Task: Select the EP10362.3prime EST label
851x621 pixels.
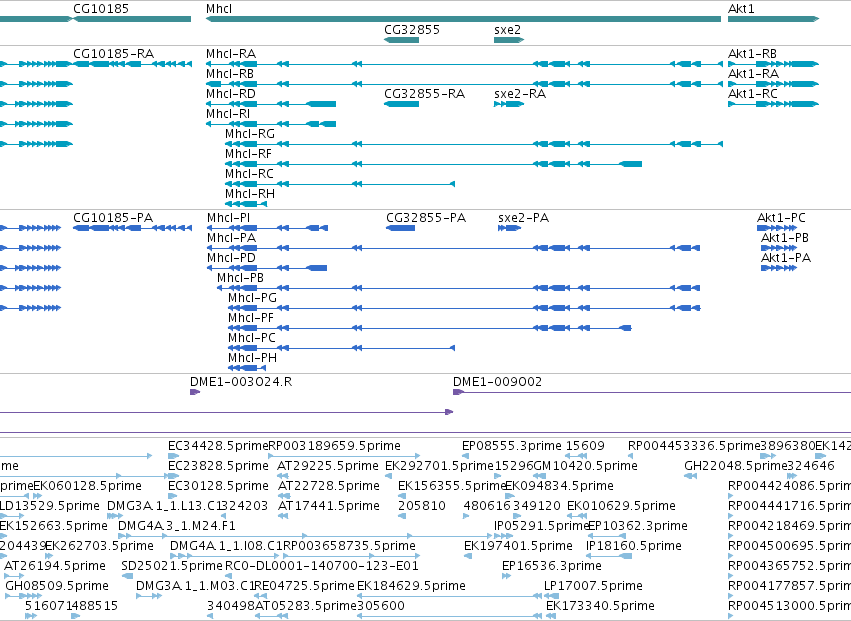Action: point(638,526)
